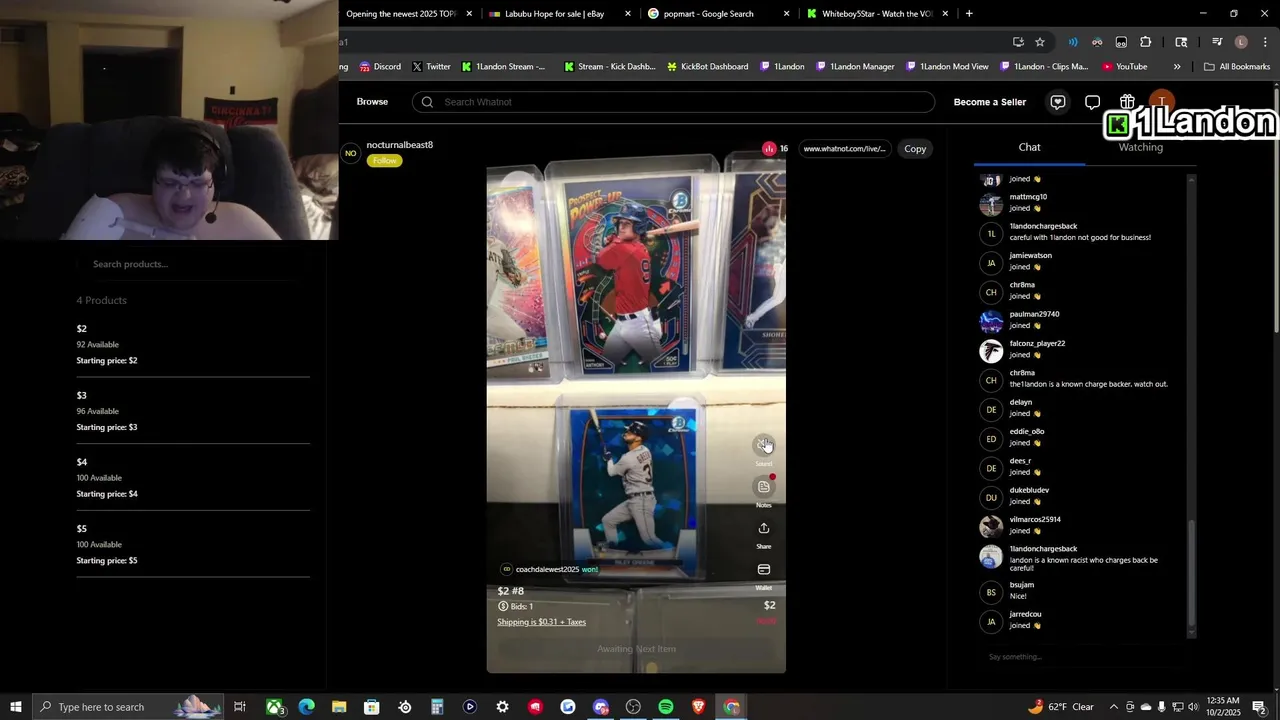This screenshot has height=720, width=1280.
Task: Open Spotify from the taskbar
Action: point(666,707)
